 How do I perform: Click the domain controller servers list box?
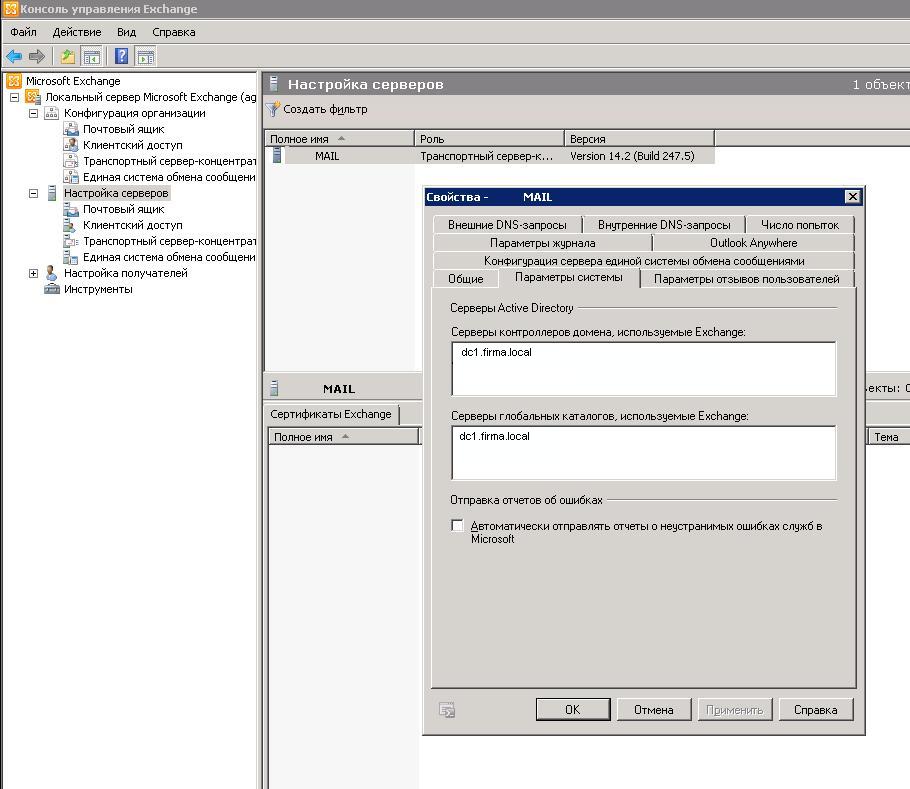644,368
